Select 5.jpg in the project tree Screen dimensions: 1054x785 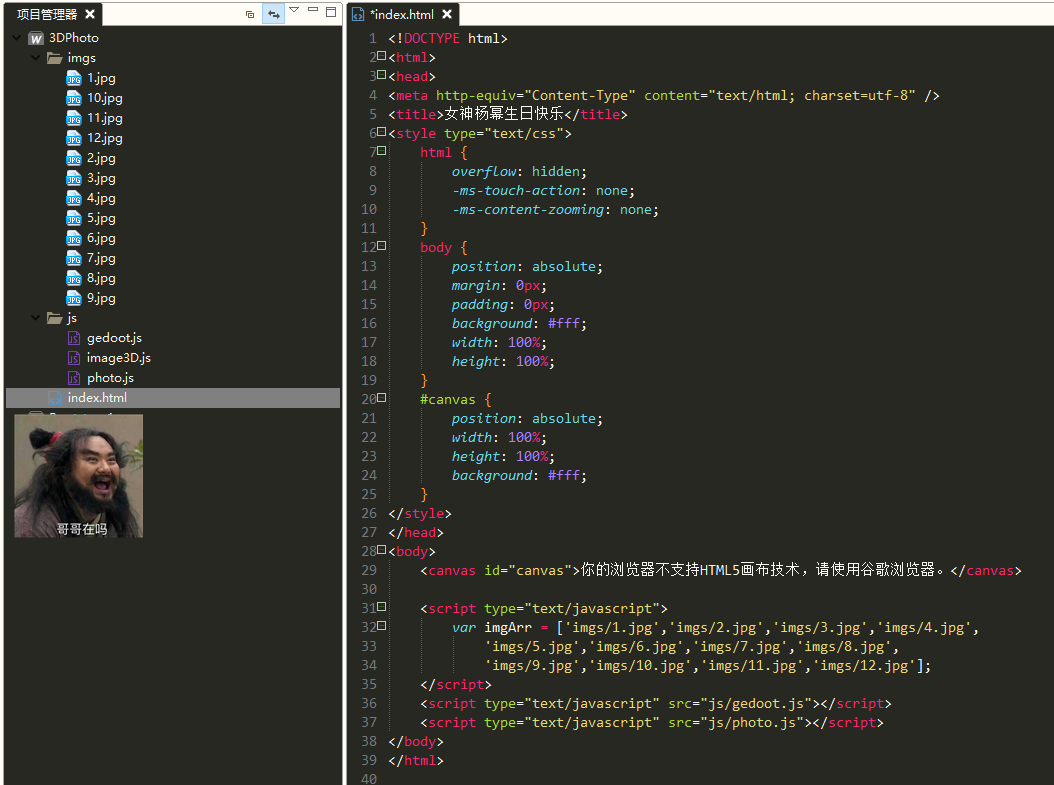101,218
